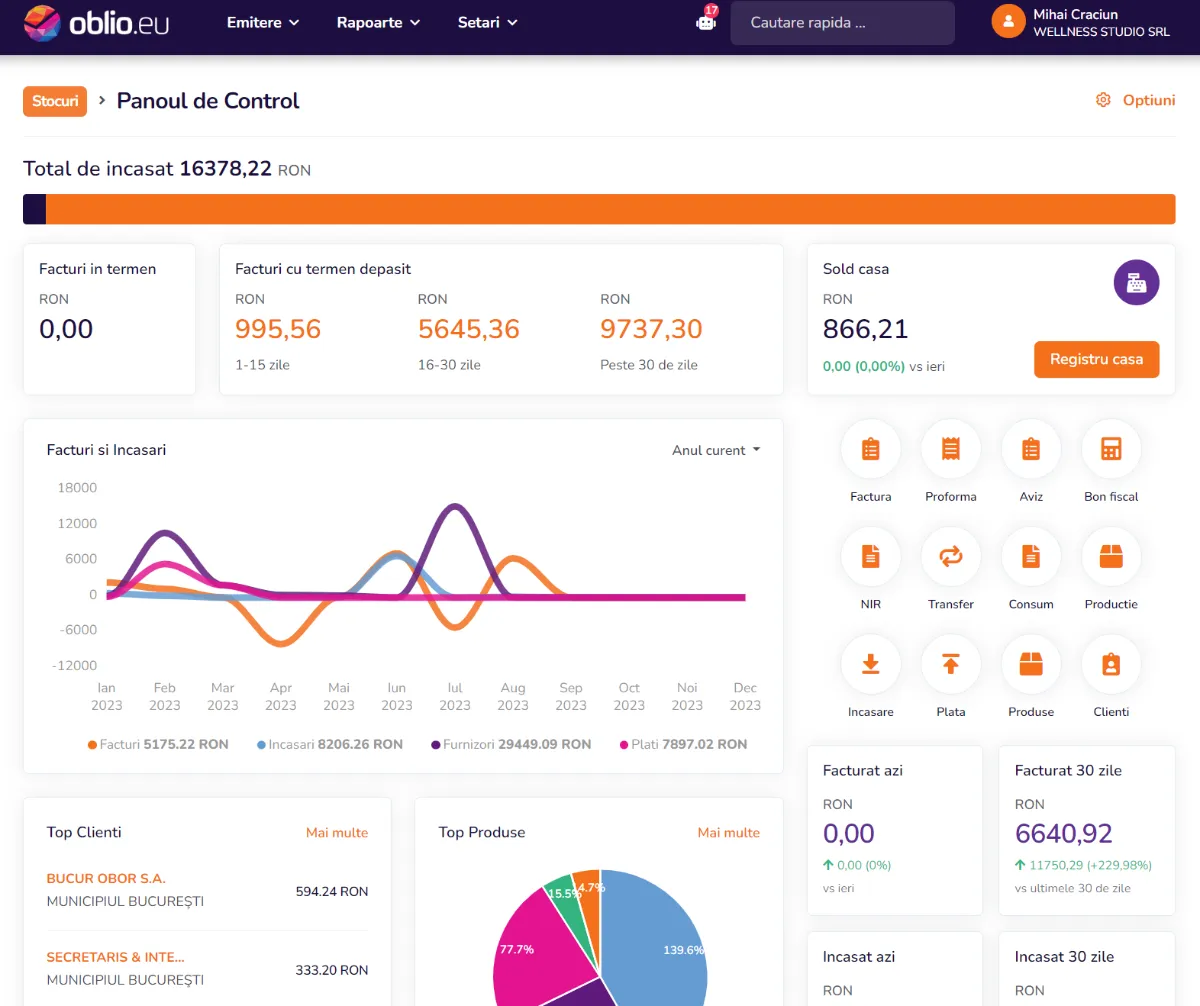Click the 995,56 overdue 1-15 zile amount

[278, 329]
